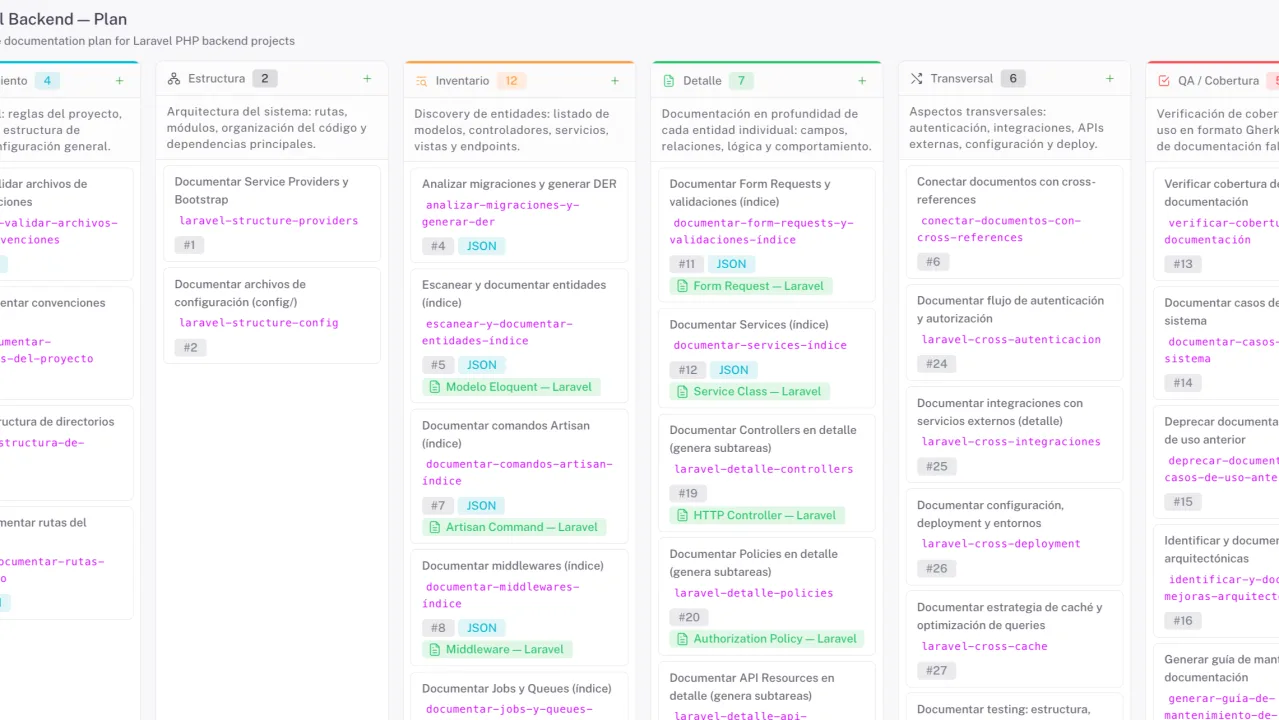
Task: Click the Inventario count badge 12
Action: pyautogui.click(x=512, y=81)
